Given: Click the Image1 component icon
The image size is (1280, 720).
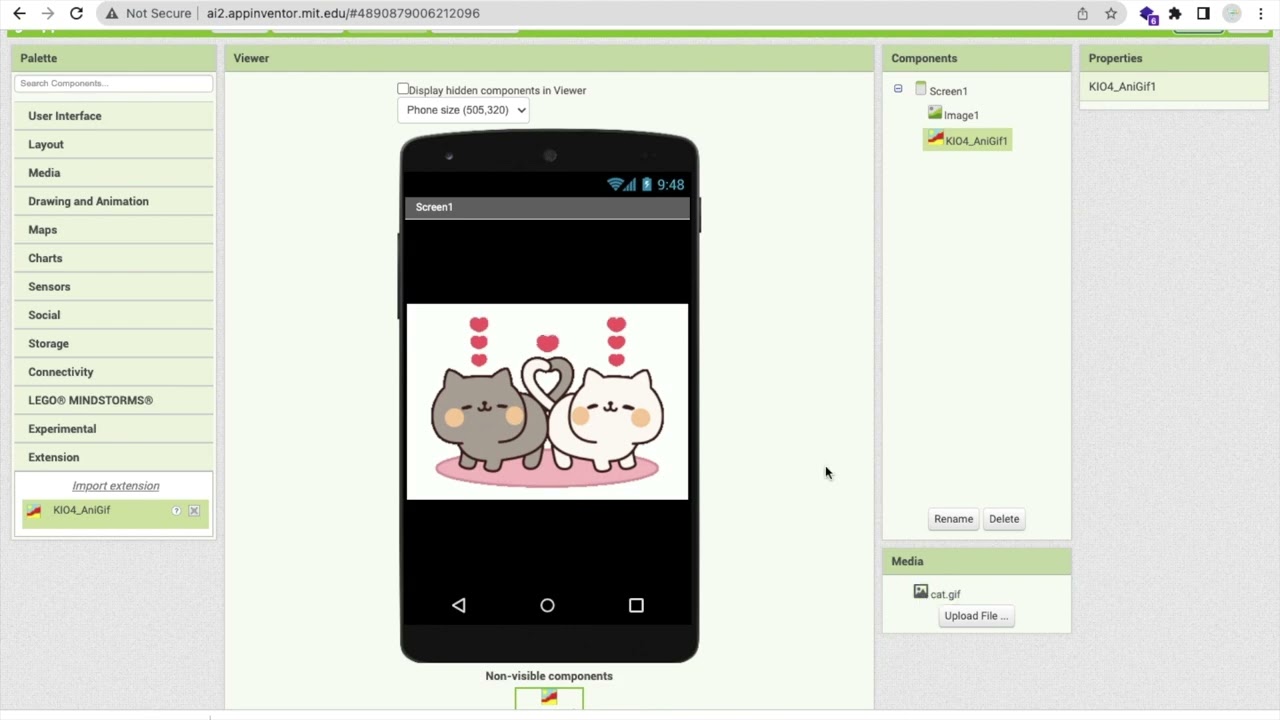Looking at the screenshot, I should click(935, 113).
